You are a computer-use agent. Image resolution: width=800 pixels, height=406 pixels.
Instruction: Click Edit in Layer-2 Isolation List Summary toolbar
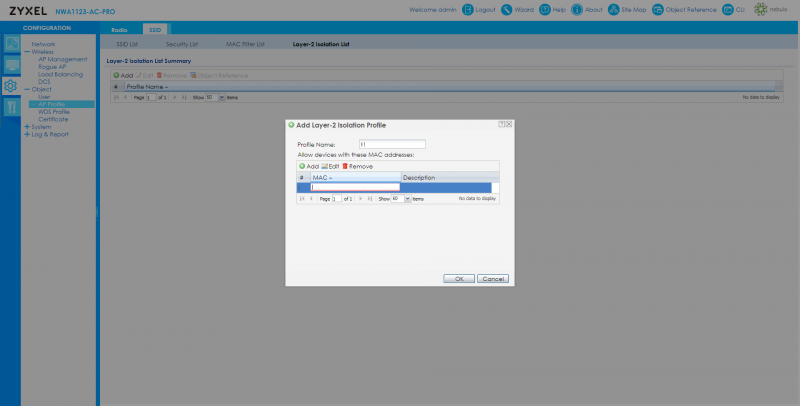tap(144, 75)
